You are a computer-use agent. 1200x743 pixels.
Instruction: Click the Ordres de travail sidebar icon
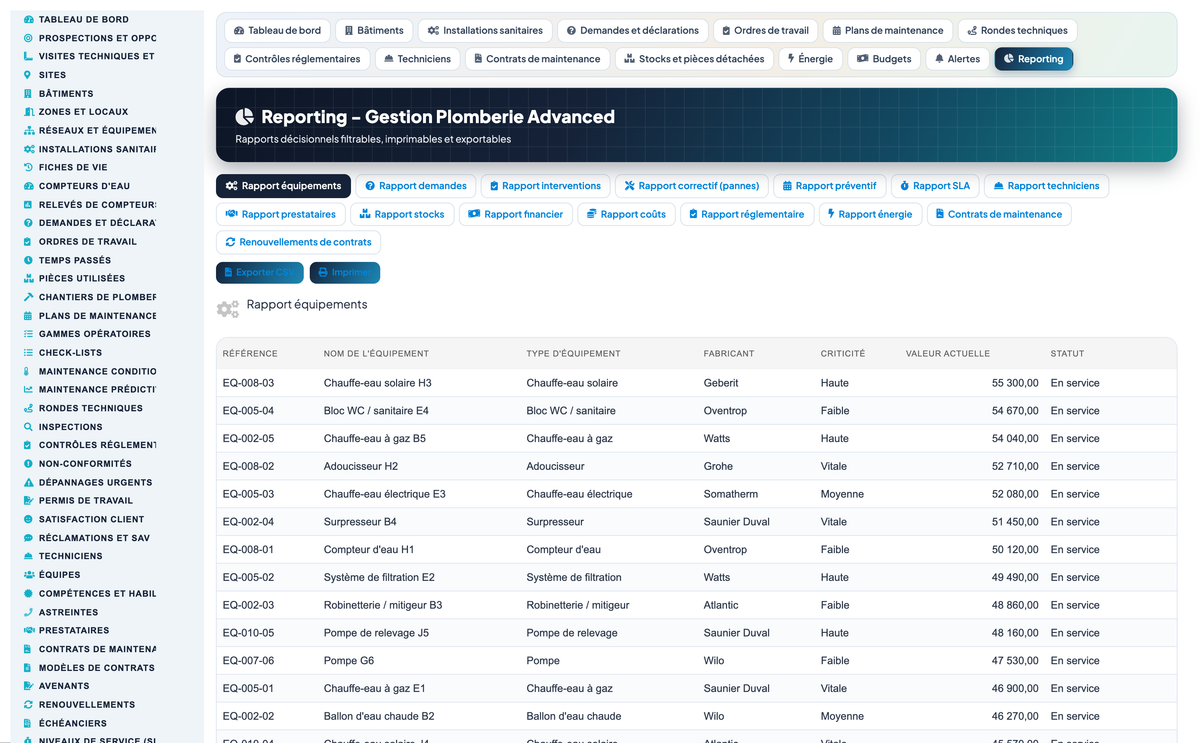click(28, 241)
